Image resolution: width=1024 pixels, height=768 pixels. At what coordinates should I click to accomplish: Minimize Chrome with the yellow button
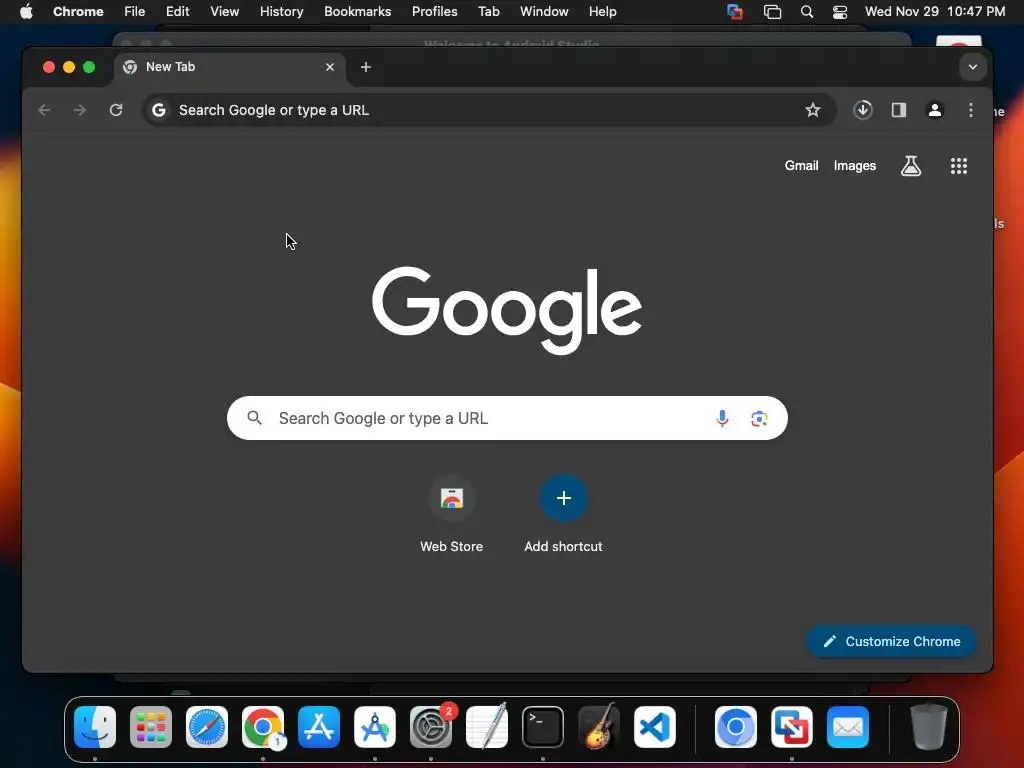[x=69, y=67]
